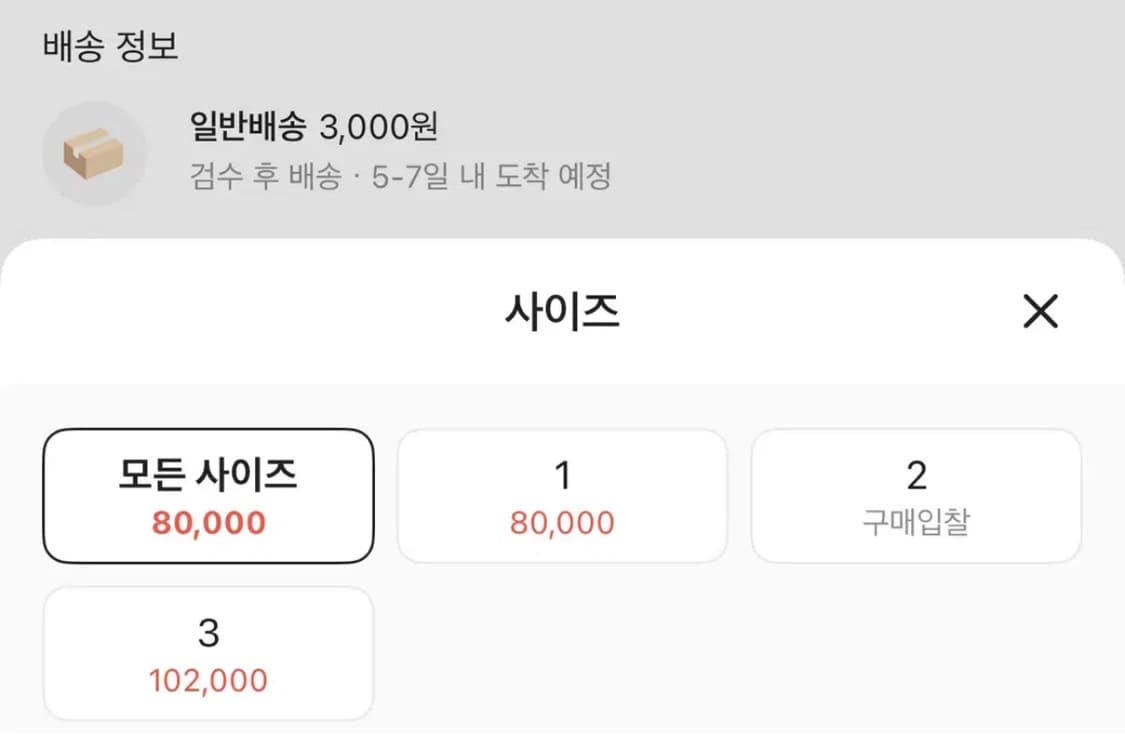Pick size 3 priced 102,000
Viewport: 1125px width, 738px height.
(x=208, y=652)
